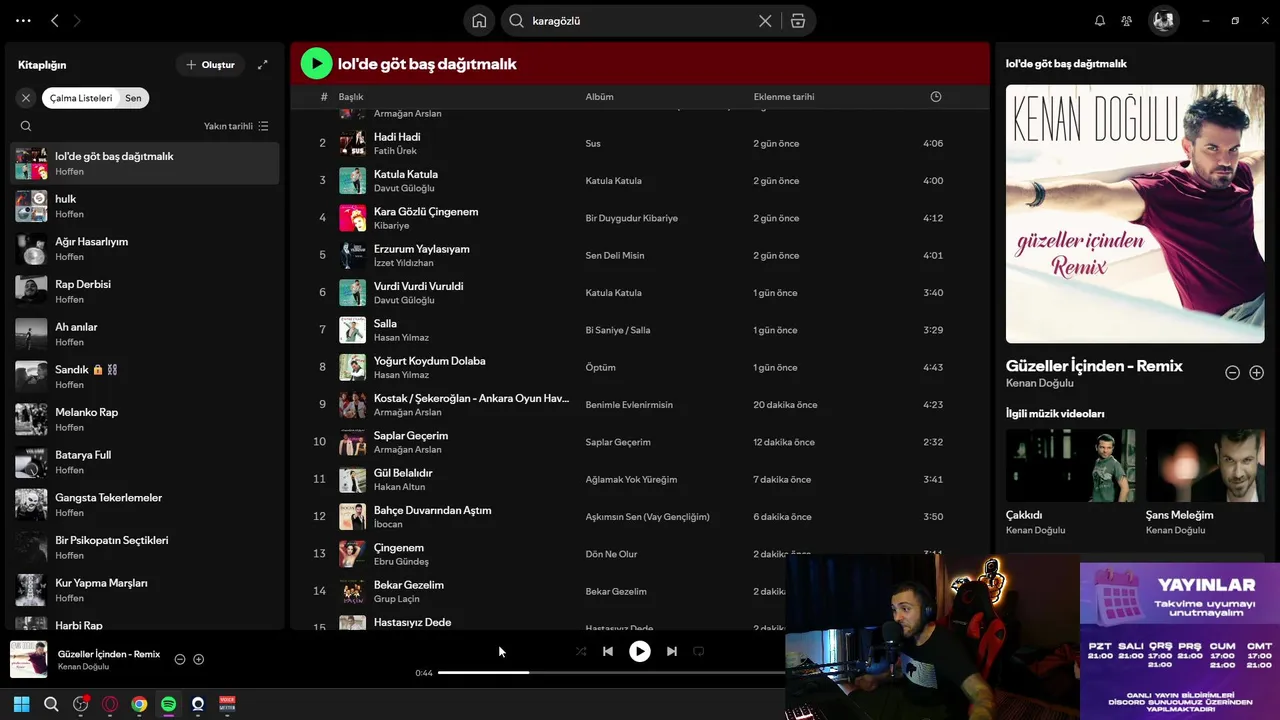Click now-playing minus icon in bottom bar

180,659
